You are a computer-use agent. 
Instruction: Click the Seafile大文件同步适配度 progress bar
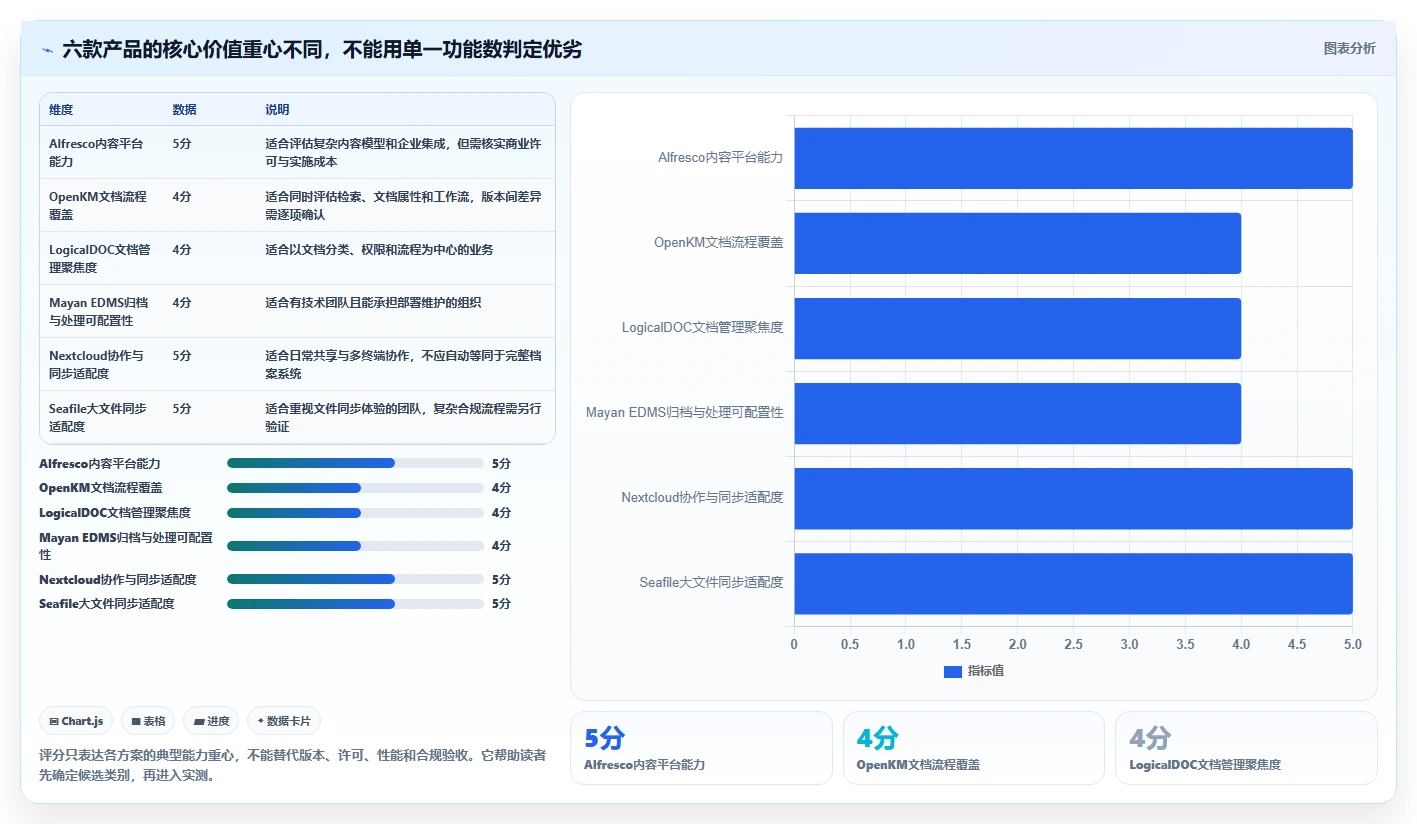[355, 604]
